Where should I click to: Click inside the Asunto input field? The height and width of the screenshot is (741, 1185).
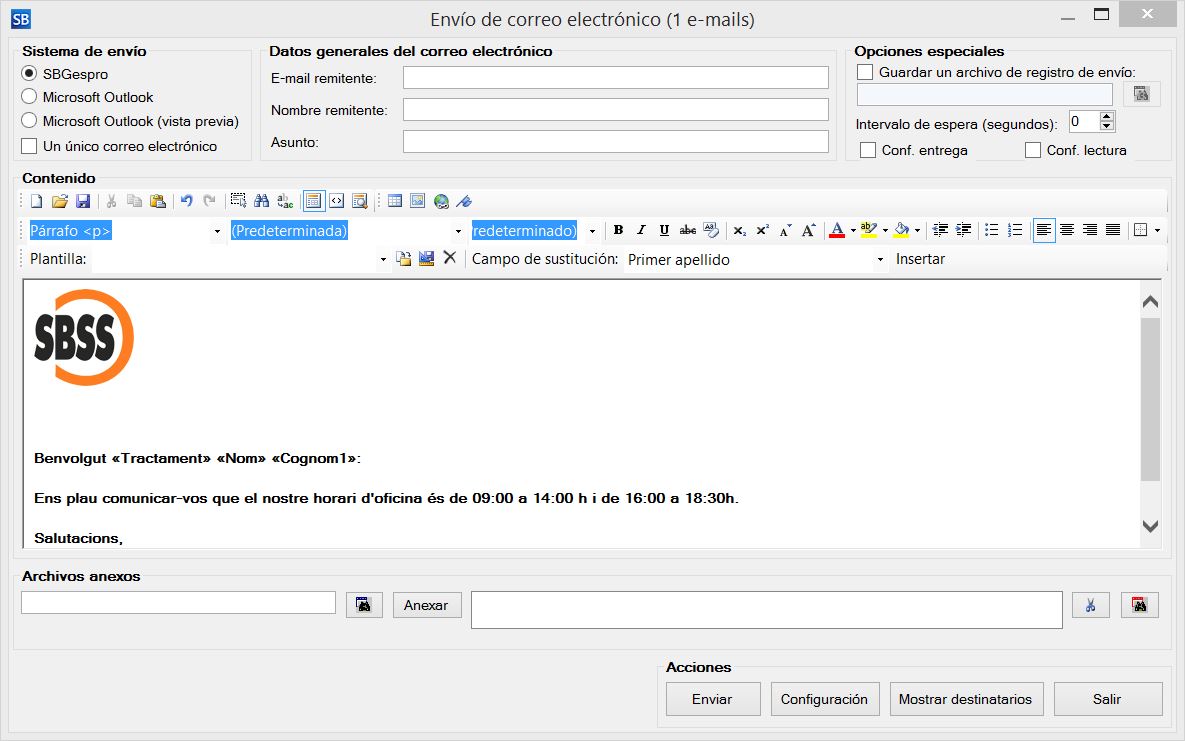click(x=615, y=141)
